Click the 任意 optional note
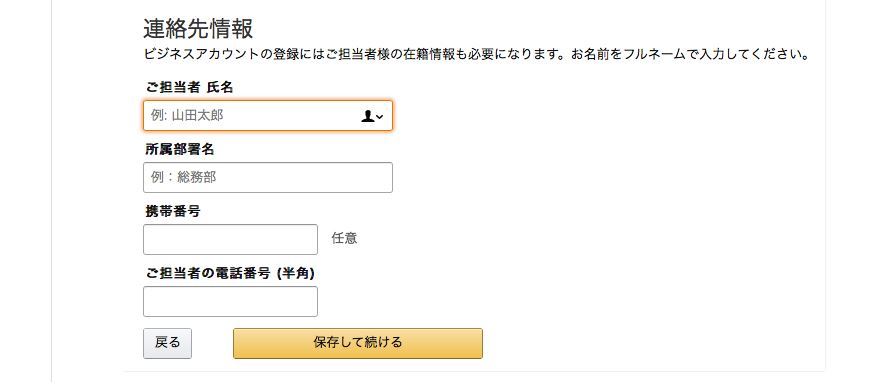This screenshot has width=870, height=382. [345, 239]
